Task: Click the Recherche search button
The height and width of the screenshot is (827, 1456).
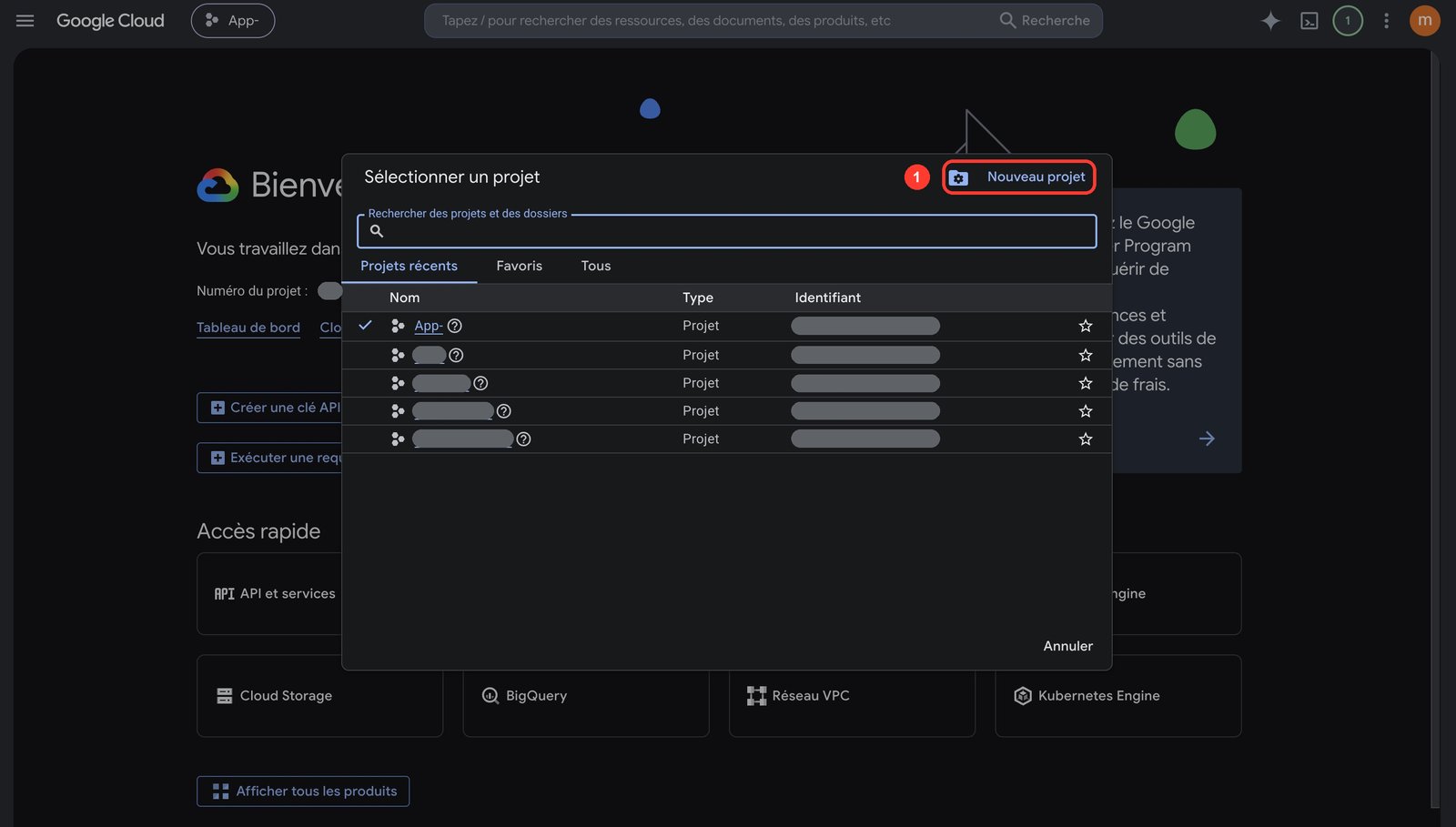Action: [1045, 20]
